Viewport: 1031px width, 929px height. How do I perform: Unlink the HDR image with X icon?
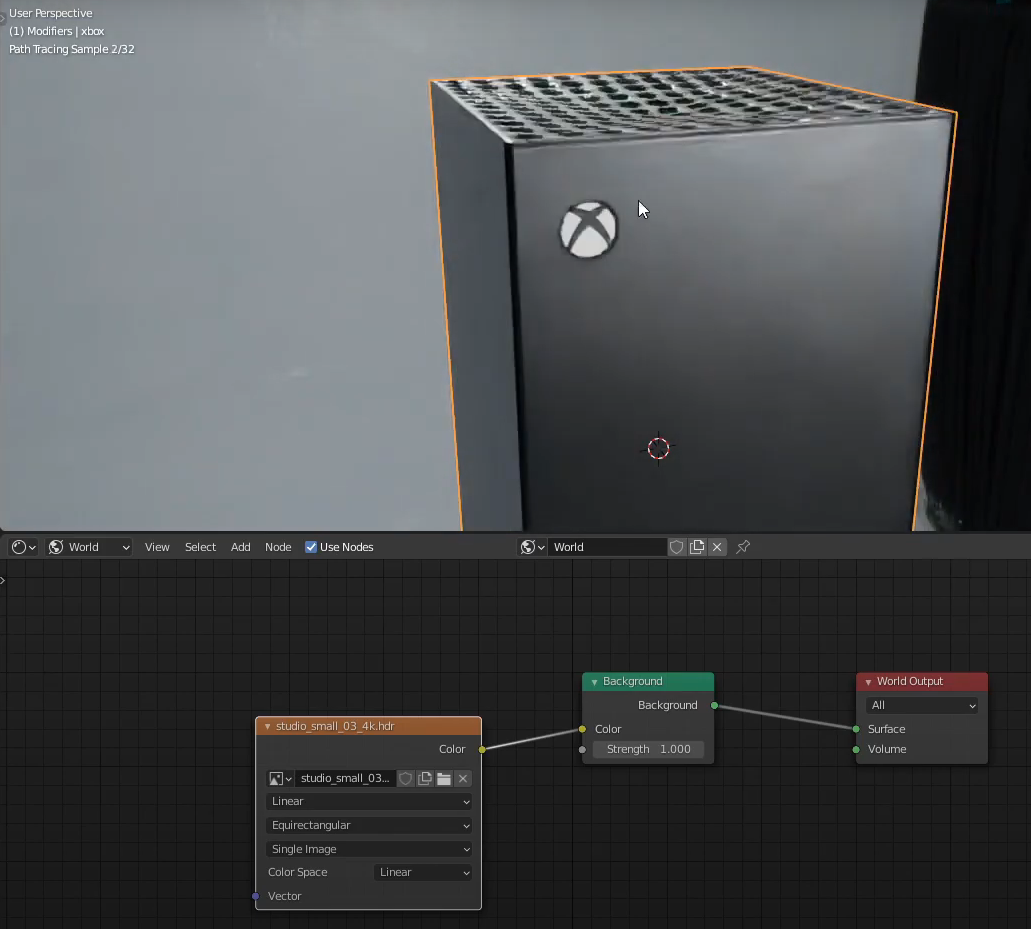[x=463, y=778]
